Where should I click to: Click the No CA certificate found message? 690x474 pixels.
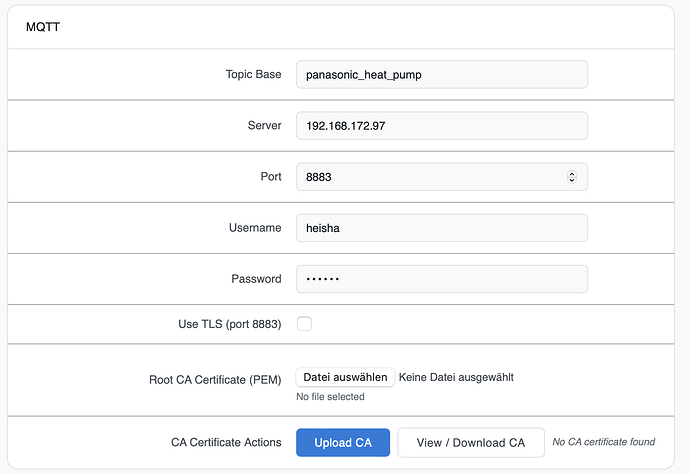pos(604,442)
